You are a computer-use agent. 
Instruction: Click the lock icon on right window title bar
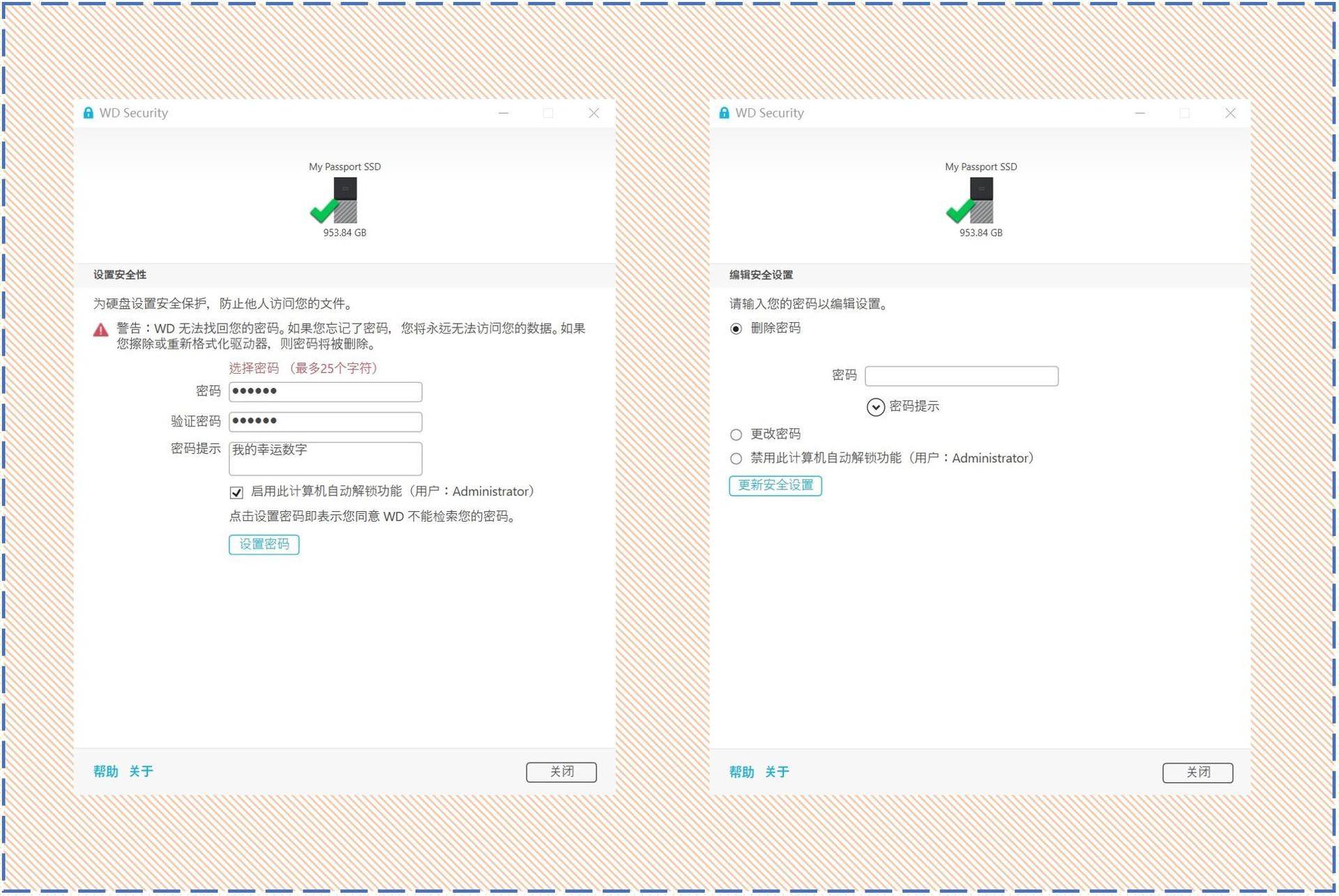[723, 112]
